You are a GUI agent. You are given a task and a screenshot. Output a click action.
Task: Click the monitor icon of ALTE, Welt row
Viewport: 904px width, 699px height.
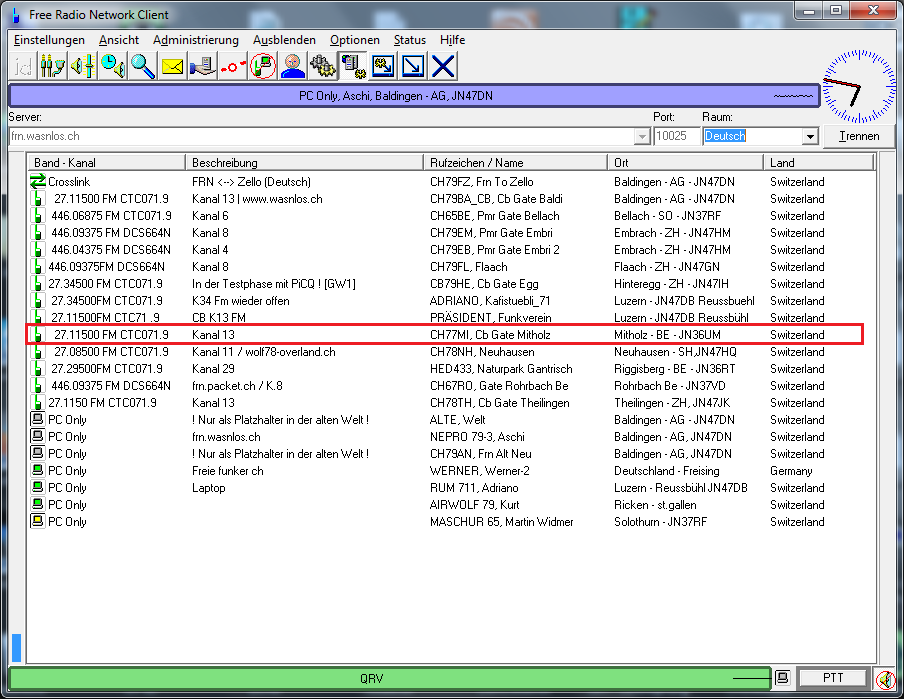click(37, 419)
